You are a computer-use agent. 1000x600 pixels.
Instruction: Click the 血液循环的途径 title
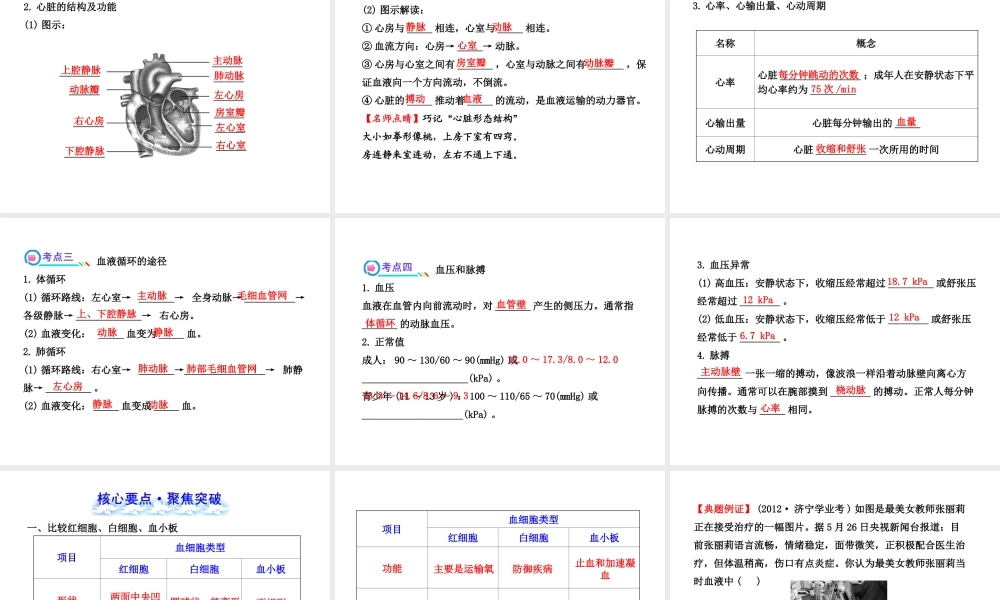click(x=131, y=261)
